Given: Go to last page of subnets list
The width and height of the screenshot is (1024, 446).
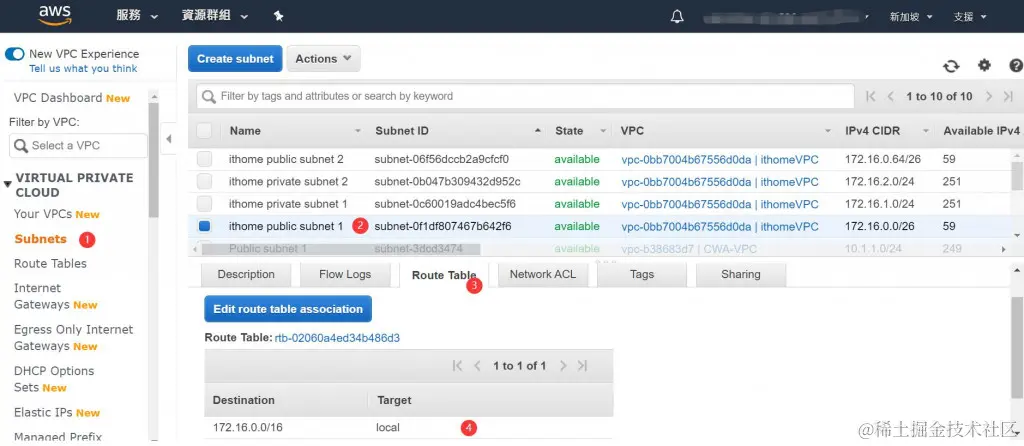Looking at the screenshot, I should 1008,97.
